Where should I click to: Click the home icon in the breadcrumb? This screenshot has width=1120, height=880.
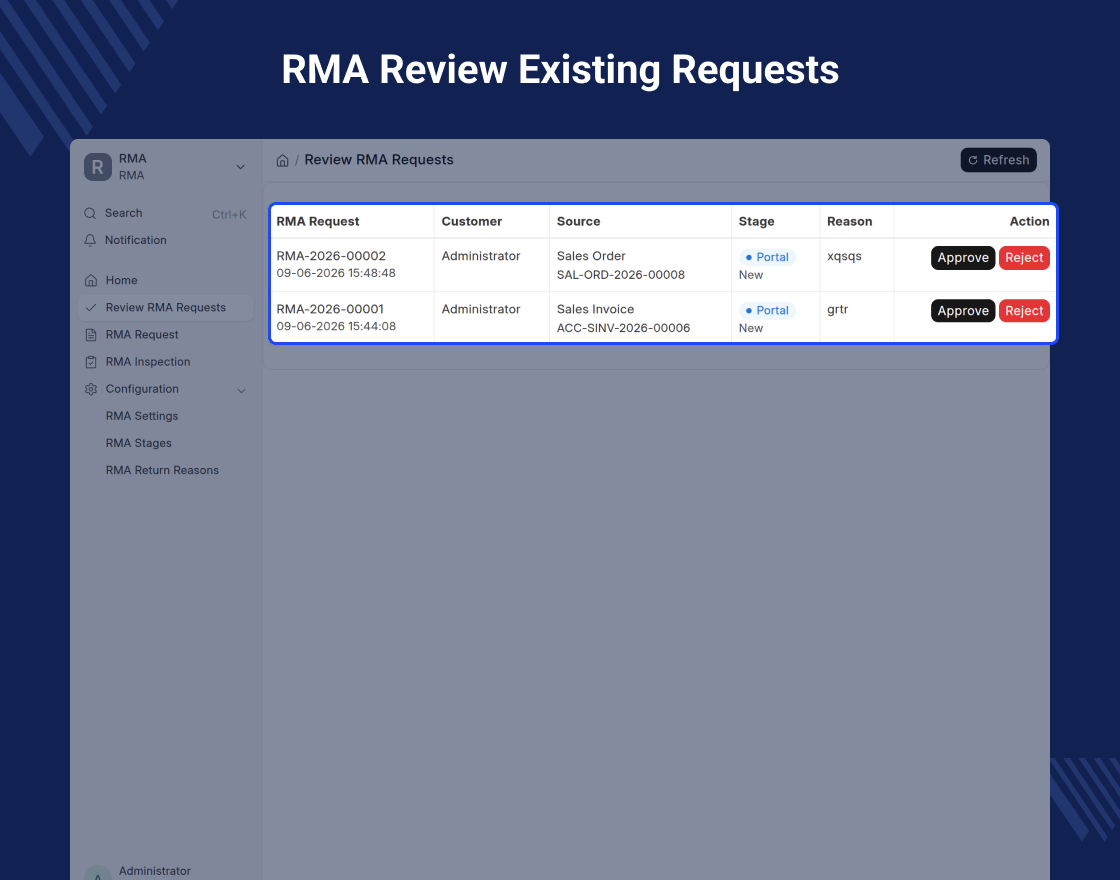(x=282, y=161)
